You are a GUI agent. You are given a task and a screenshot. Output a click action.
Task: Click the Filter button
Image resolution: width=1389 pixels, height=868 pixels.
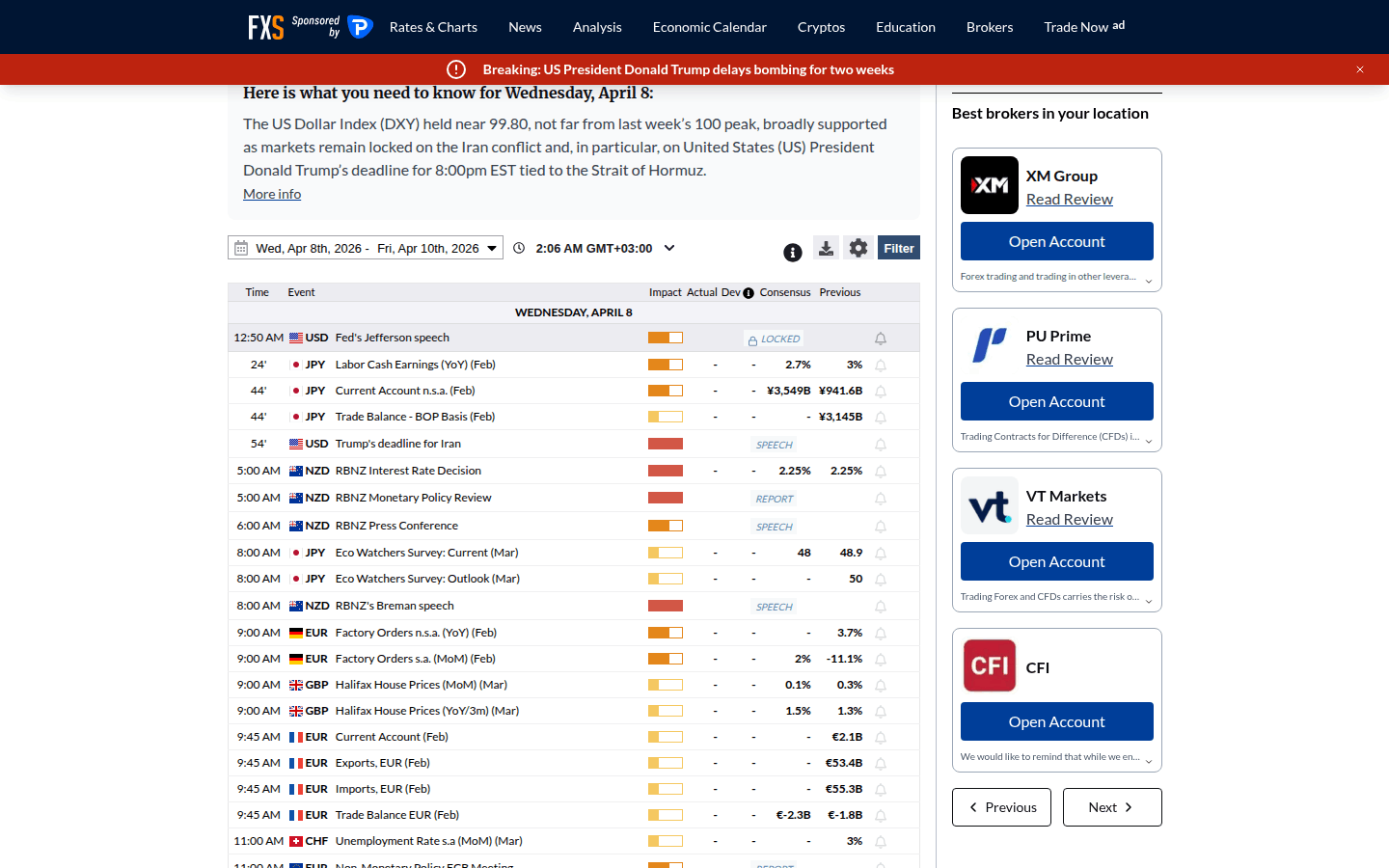pyautogui.click(x=899, y=248)
